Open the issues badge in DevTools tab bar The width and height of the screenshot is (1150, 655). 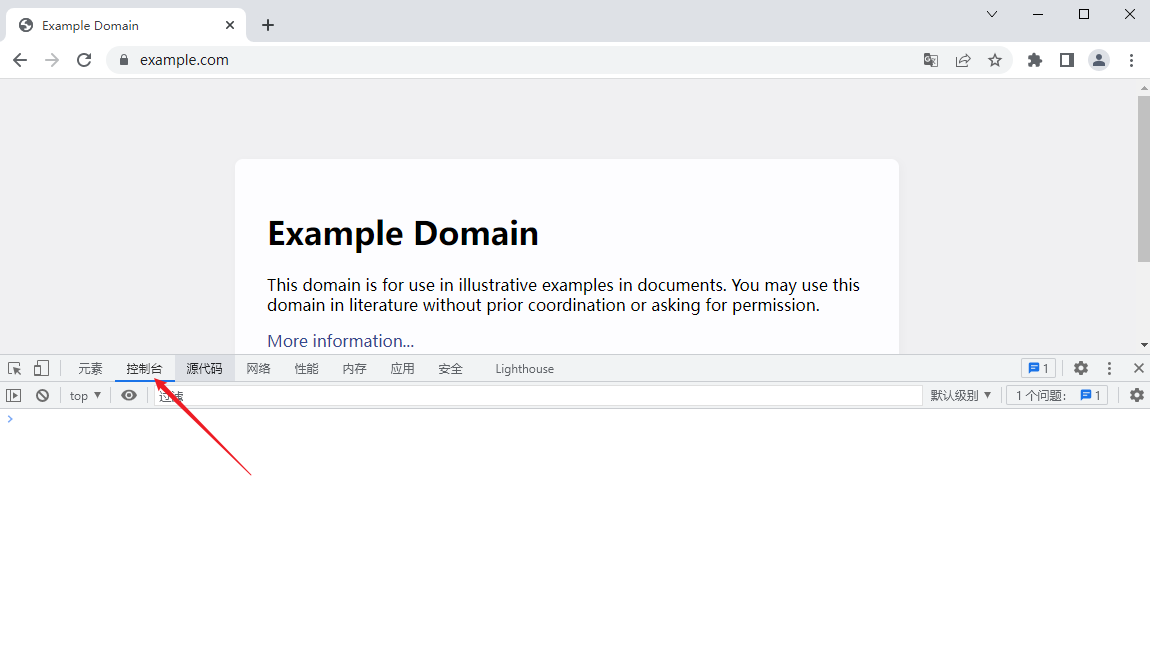pos(1038,368)
